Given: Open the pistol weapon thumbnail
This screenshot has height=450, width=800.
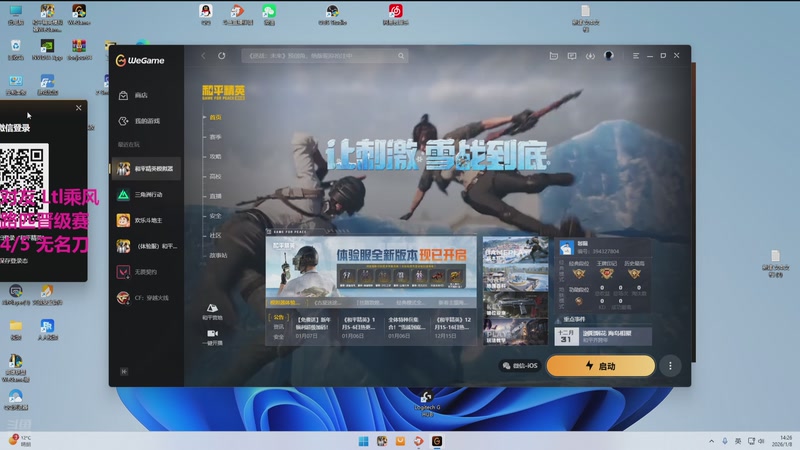Looking at the screenshot, I should tap(515, 305).
